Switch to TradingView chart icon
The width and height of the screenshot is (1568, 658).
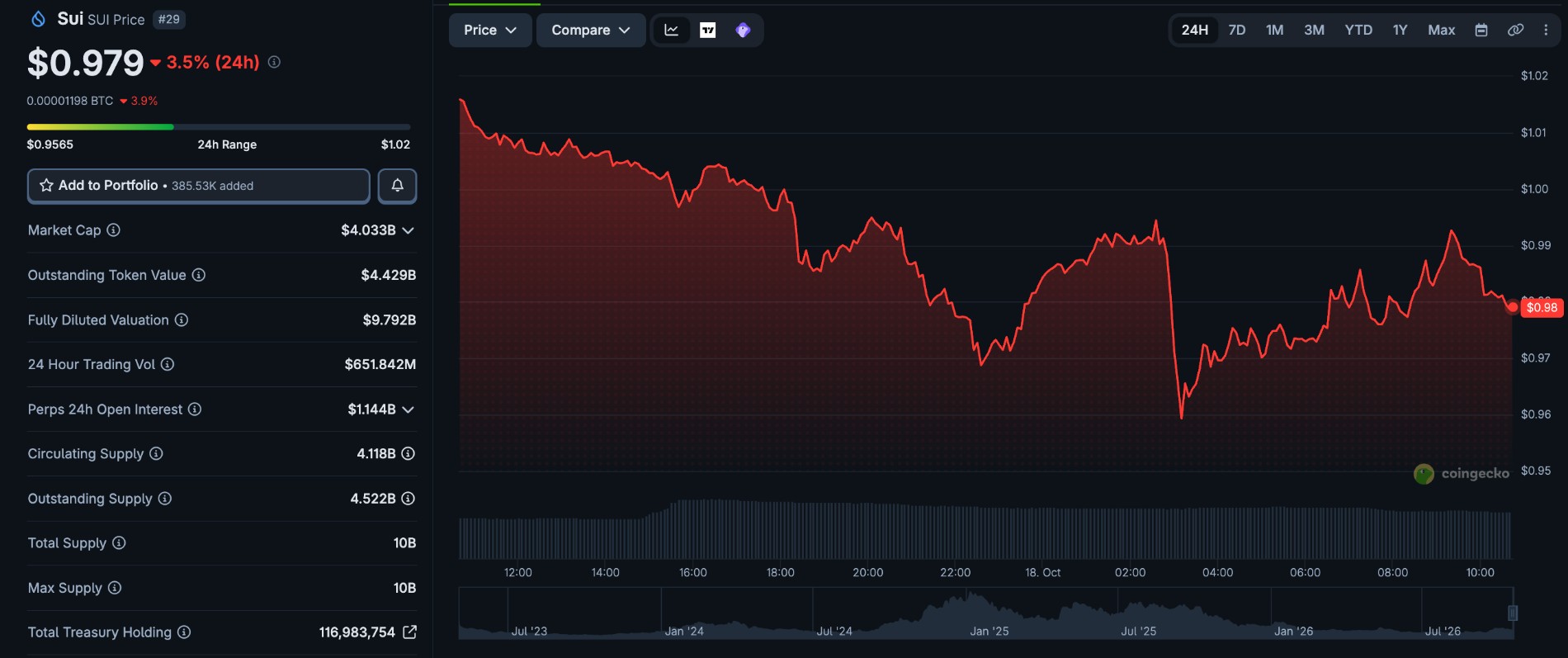pos(707,30)
